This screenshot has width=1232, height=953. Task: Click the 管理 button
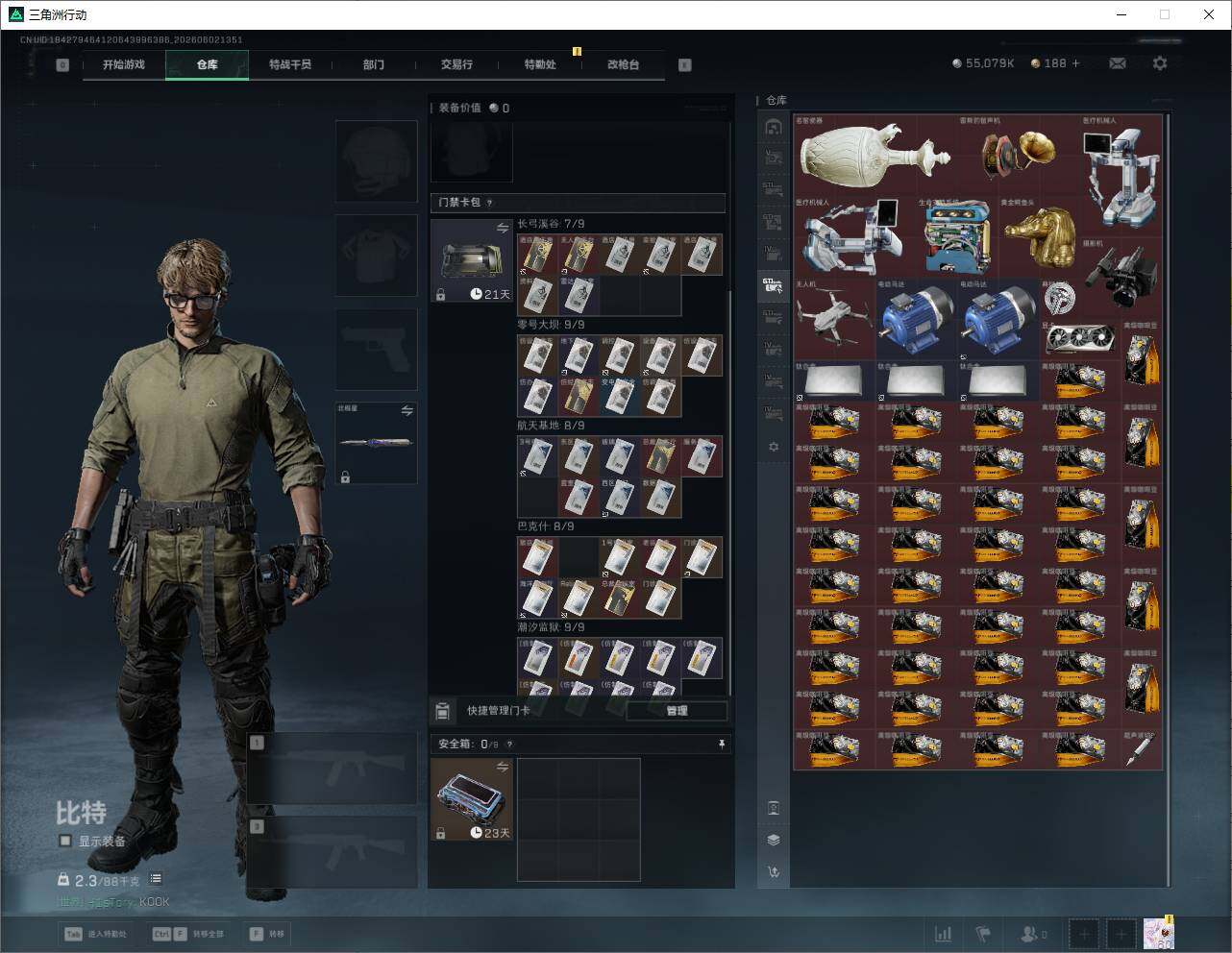[677, 711]
